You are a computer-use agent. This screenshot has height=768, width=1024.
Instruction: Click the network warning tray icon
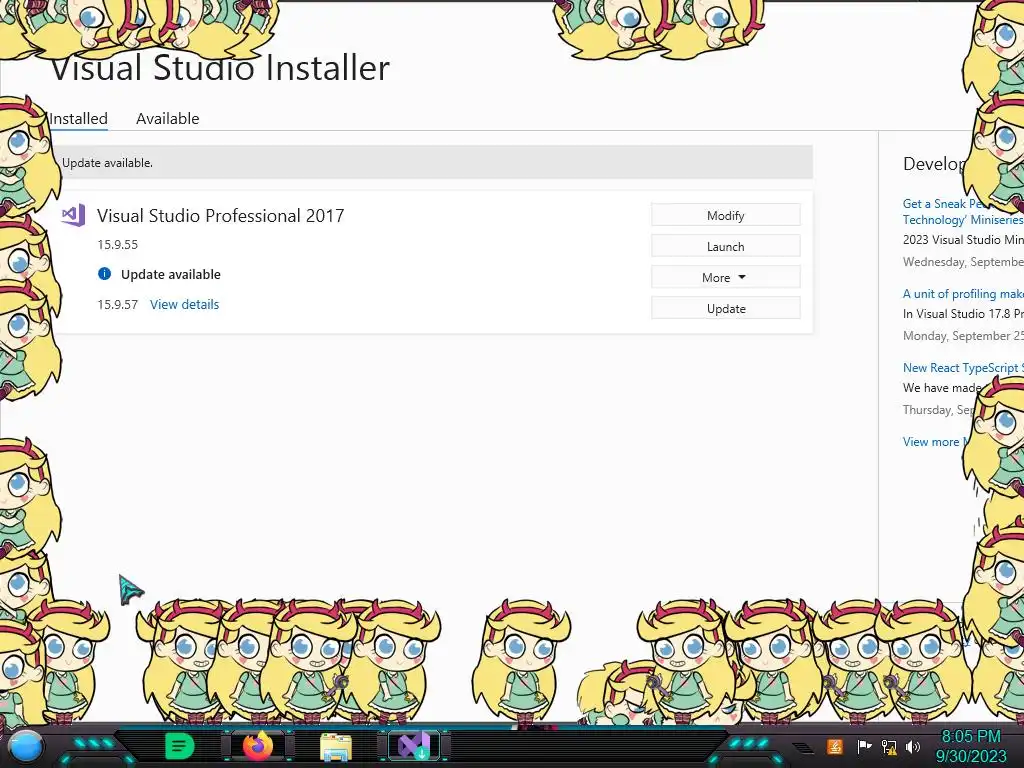click(889, 746)
